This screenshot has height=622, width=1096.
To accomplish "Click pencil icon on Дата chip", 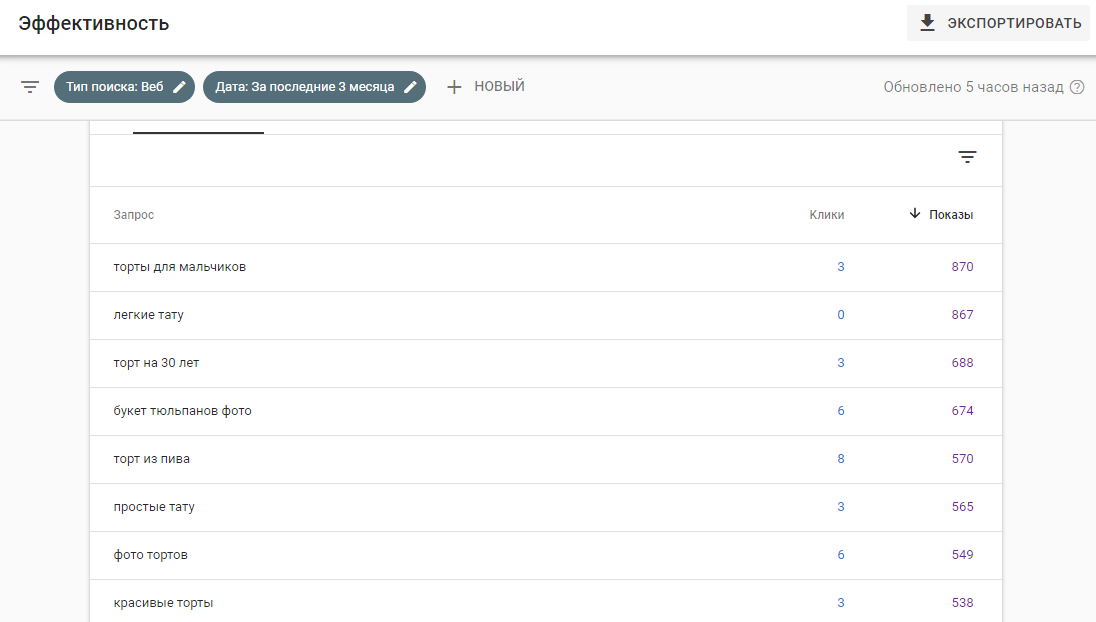I will coord(410,87).
